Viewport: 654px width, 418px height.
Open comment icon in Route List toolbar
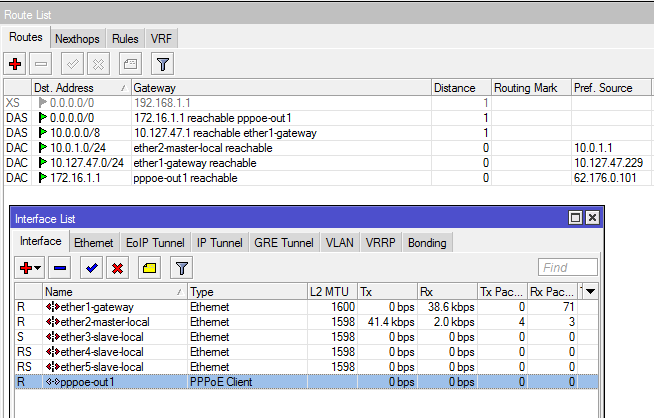[x=130, y=64]
